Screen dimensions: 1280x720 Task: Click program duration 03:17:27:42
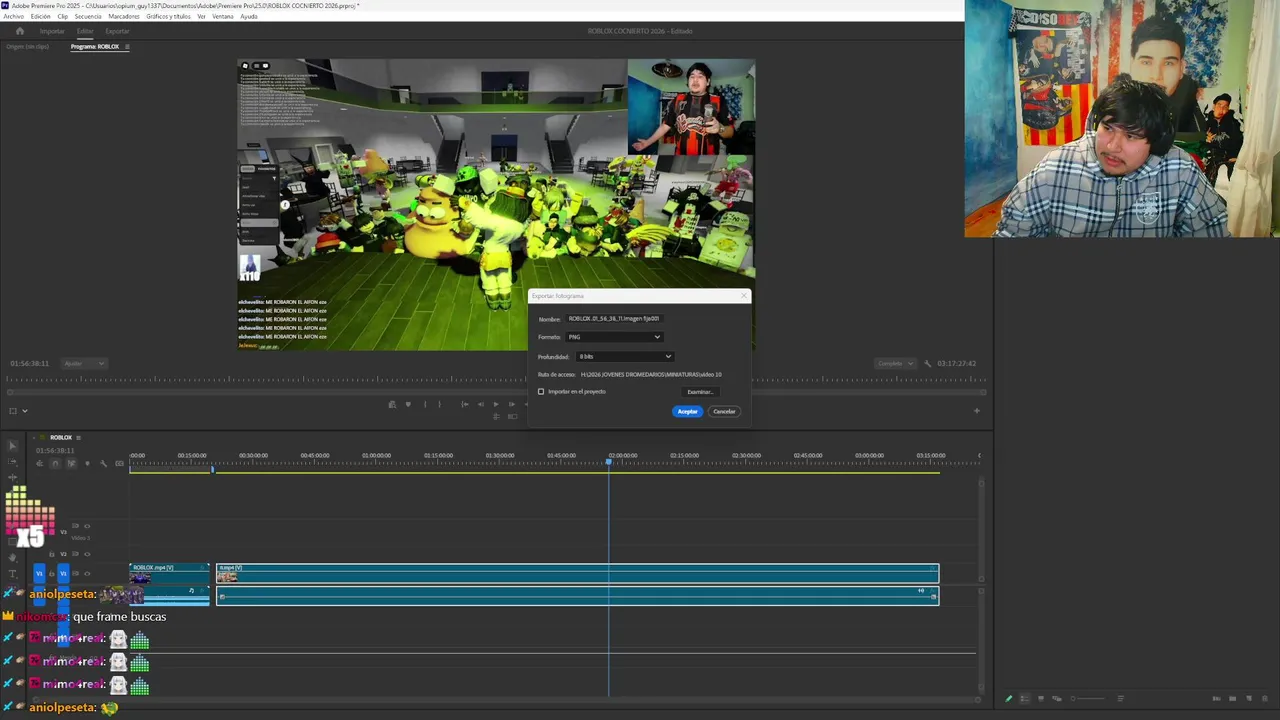tap(957, 363)
